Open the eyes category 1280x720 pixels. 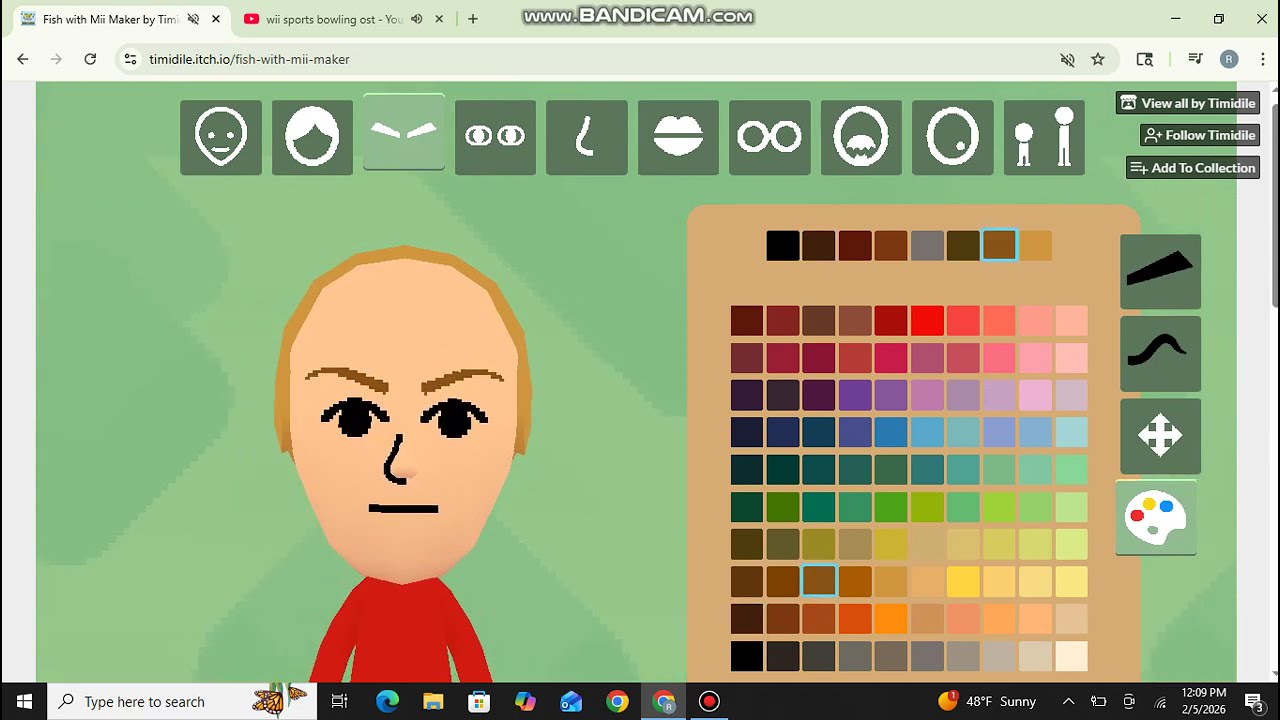[x=495, y=137]
